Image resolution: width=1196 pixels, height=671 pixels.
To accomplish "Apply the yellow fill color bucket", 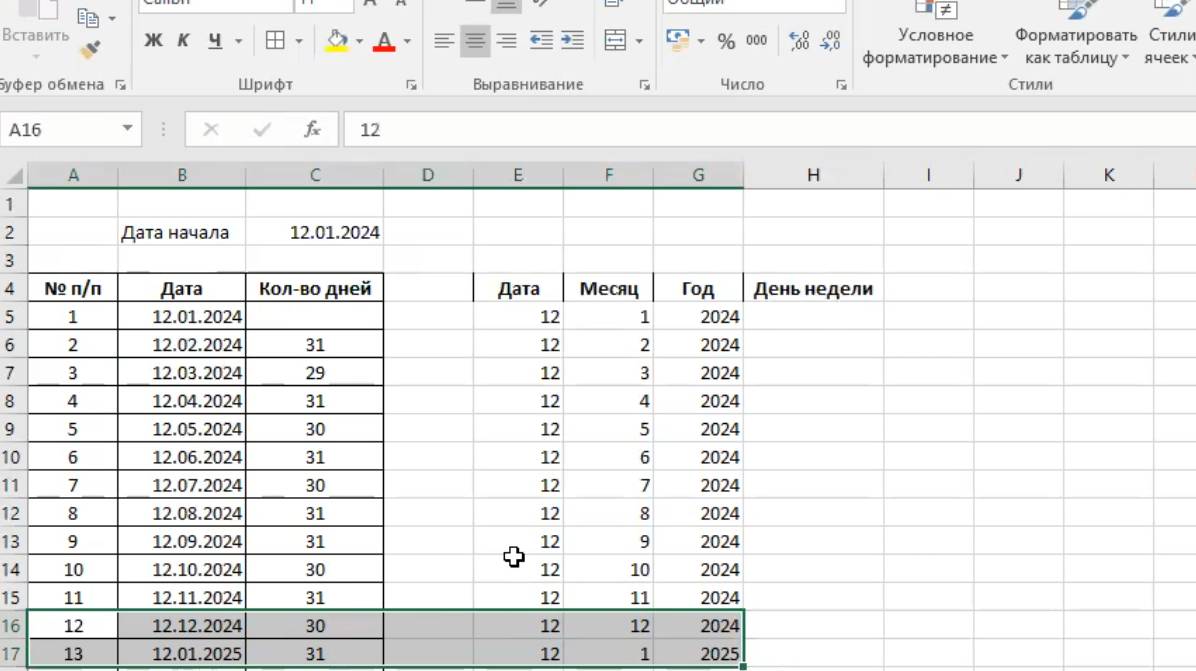I will point(336,40).
